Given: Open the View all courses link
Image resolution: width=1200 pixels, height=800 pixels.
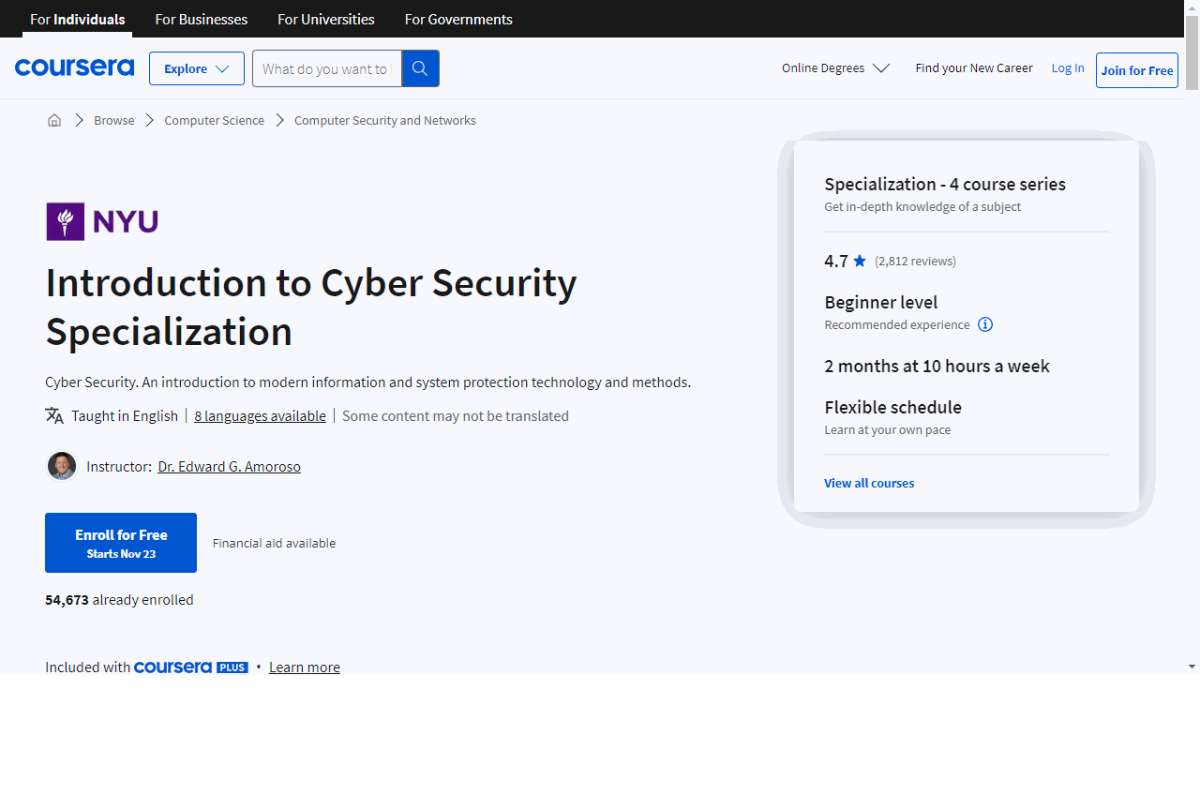Looking at the screenshot, I should (x=868, y=483).
